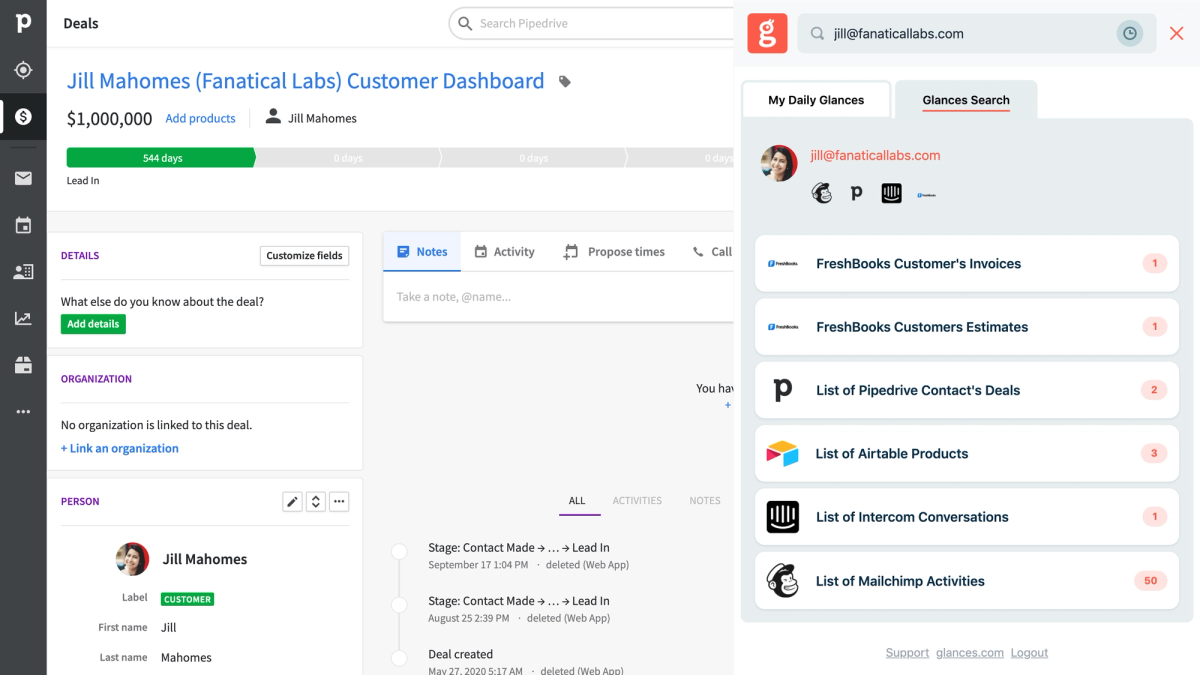Click Link an organization

(120, 448)
